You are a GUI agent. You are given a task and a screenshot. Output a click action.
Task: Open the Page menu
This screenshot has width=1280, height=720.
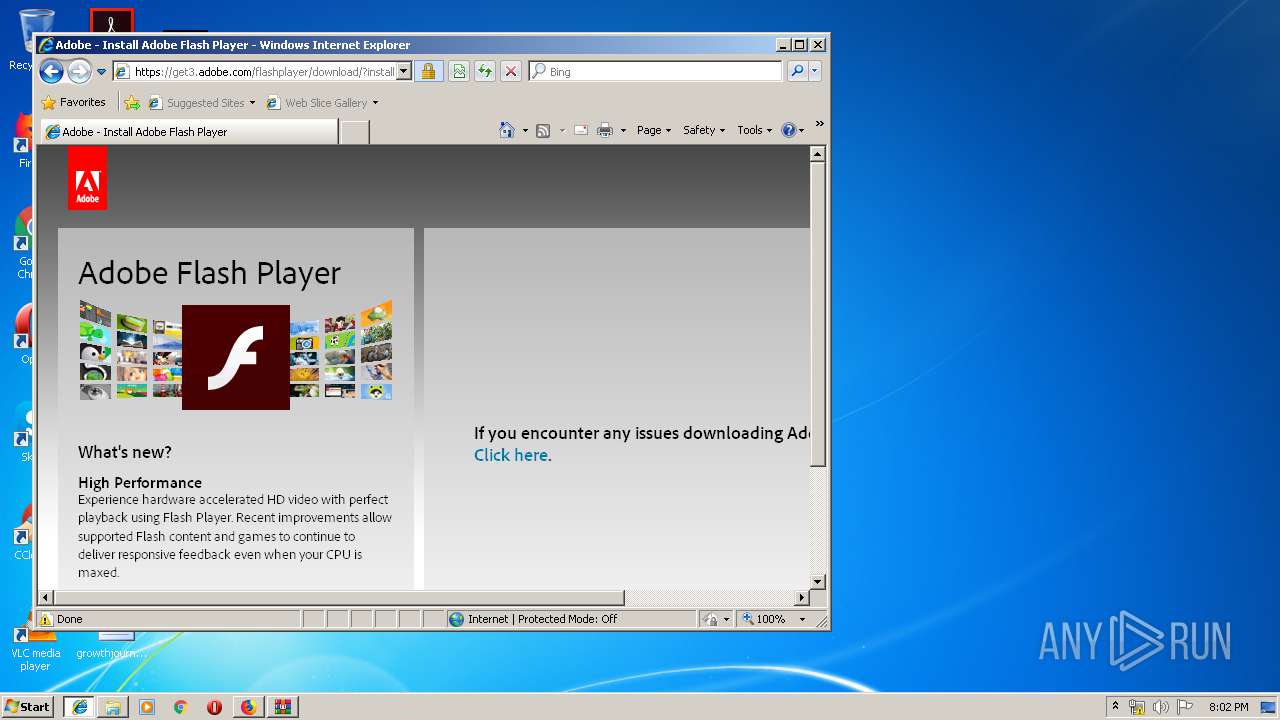654,130
